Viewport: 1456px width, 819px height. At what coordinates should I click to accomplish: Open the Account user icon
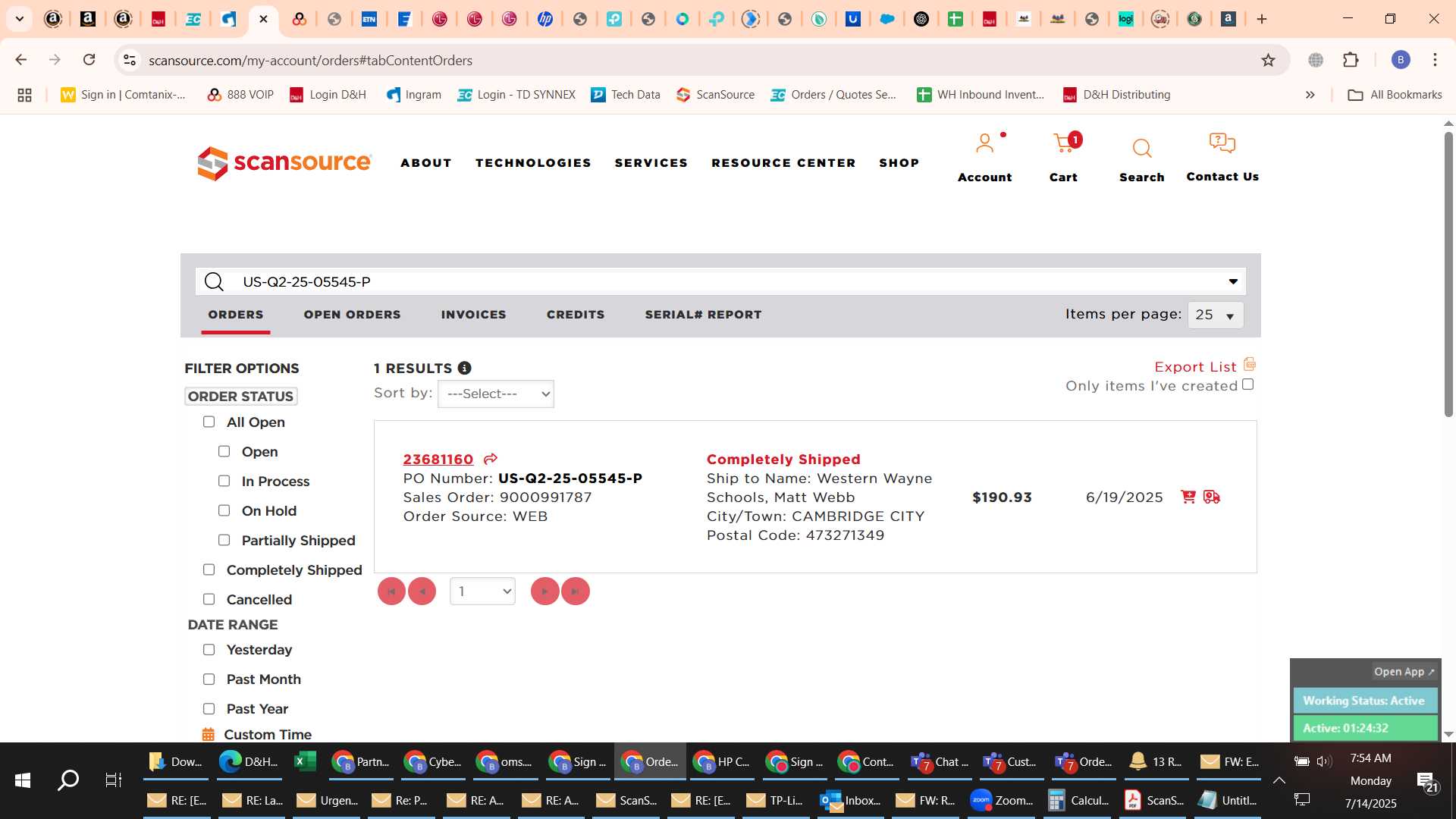[x=984, y=143]
